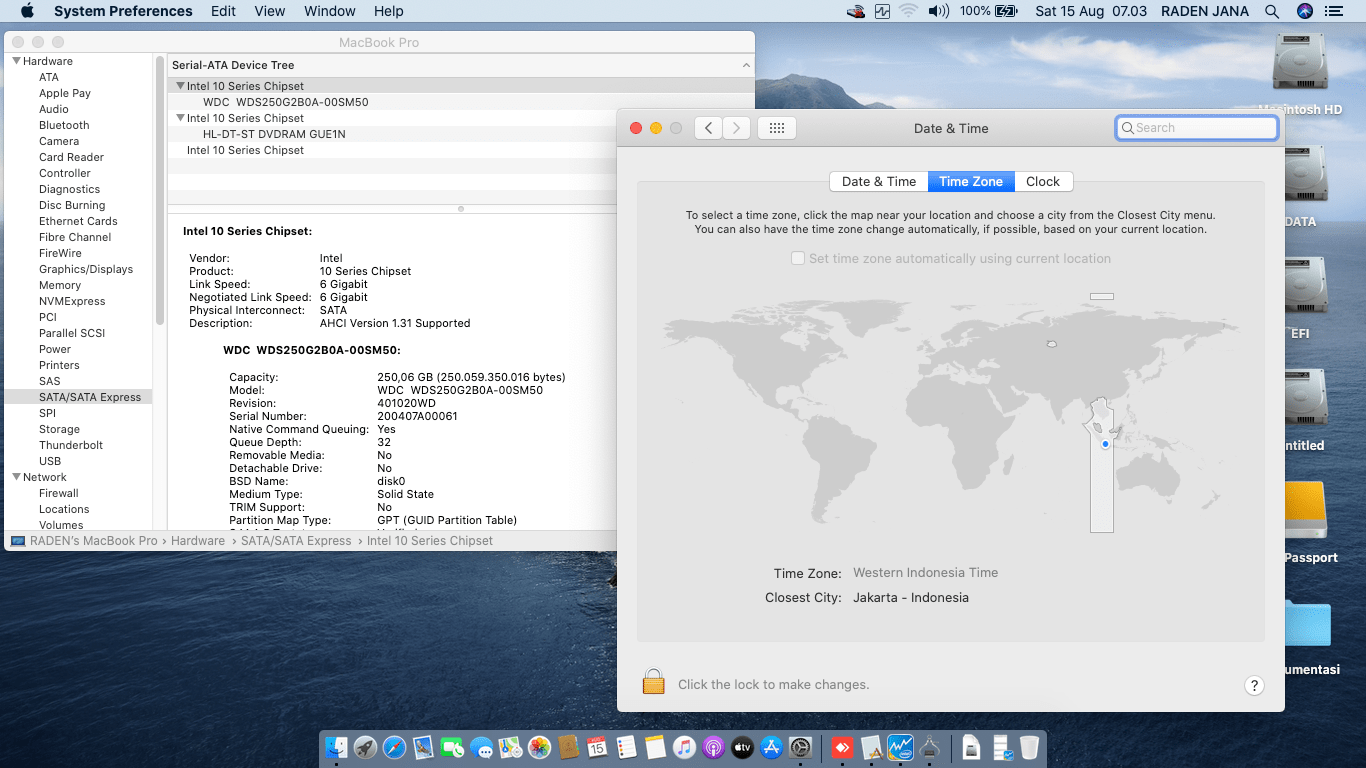The height and width of the screenshot is (768, 1366).
Task: Select Bluetooth in the sidebar
Action: pos(64,125)
